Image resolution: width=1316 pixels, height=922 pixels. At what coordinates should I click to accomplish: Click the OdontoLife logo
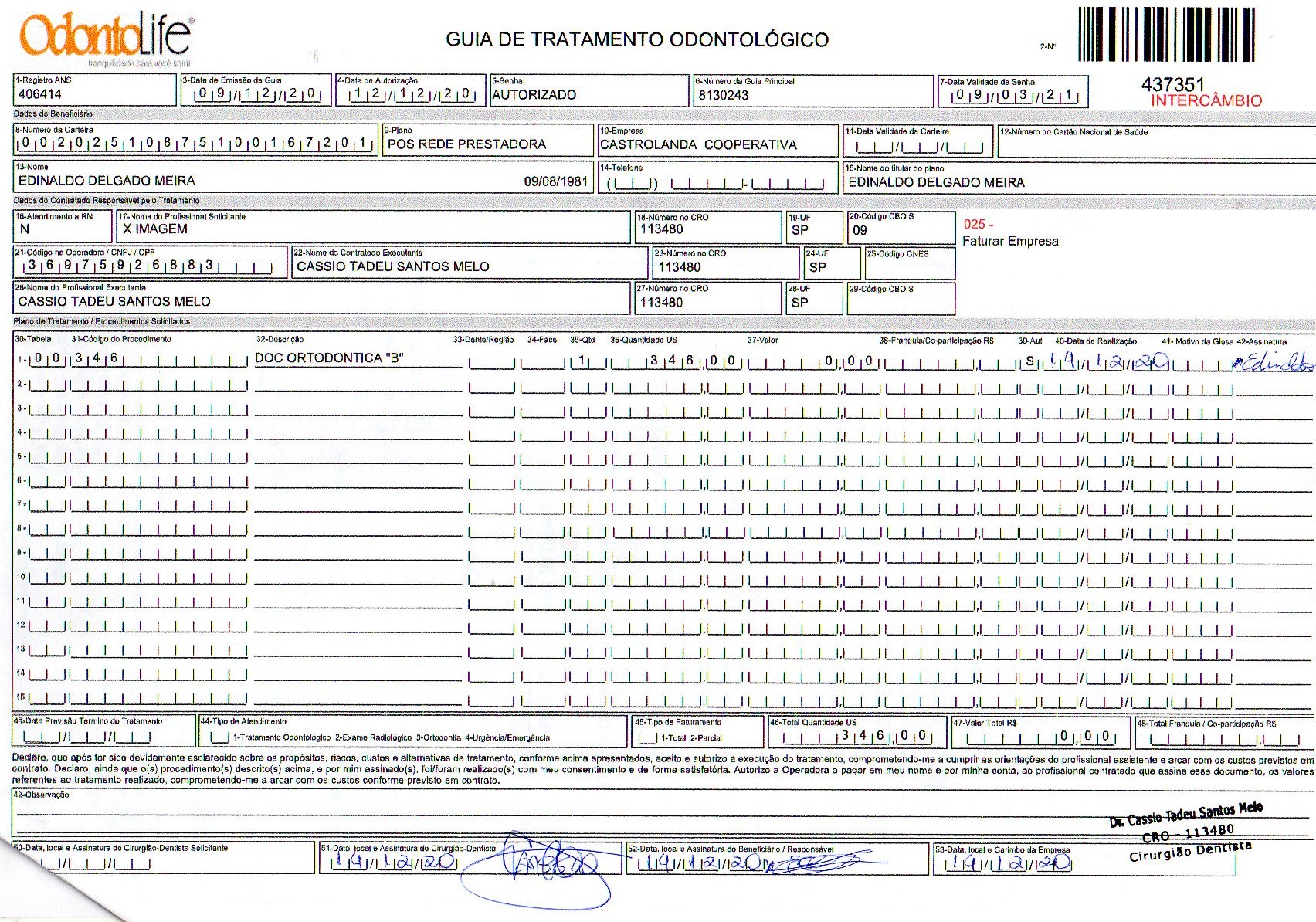click(x=106, y=39)
